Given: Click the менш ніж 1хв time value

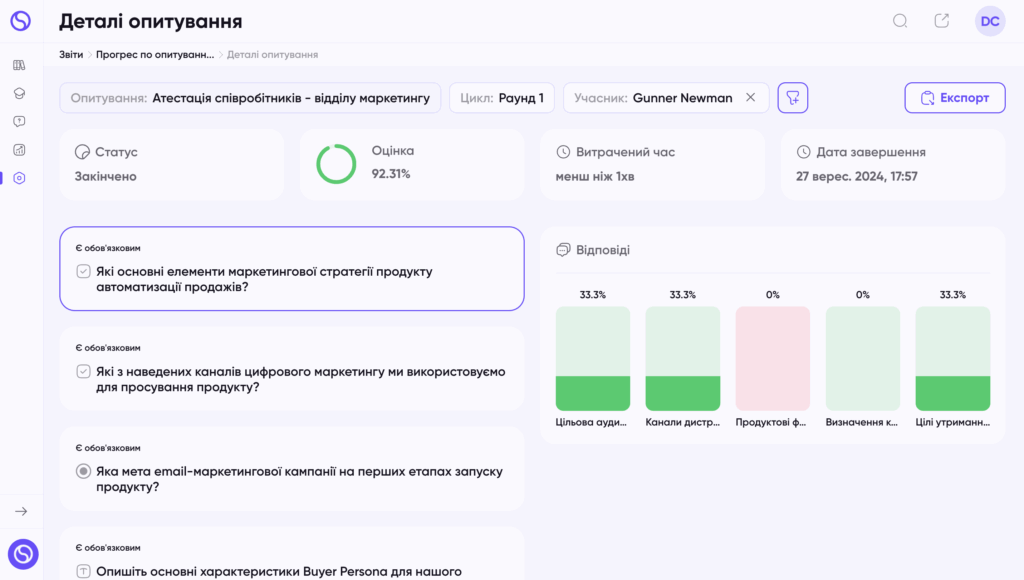Looking at the screenshot, I should click(595, 176).
